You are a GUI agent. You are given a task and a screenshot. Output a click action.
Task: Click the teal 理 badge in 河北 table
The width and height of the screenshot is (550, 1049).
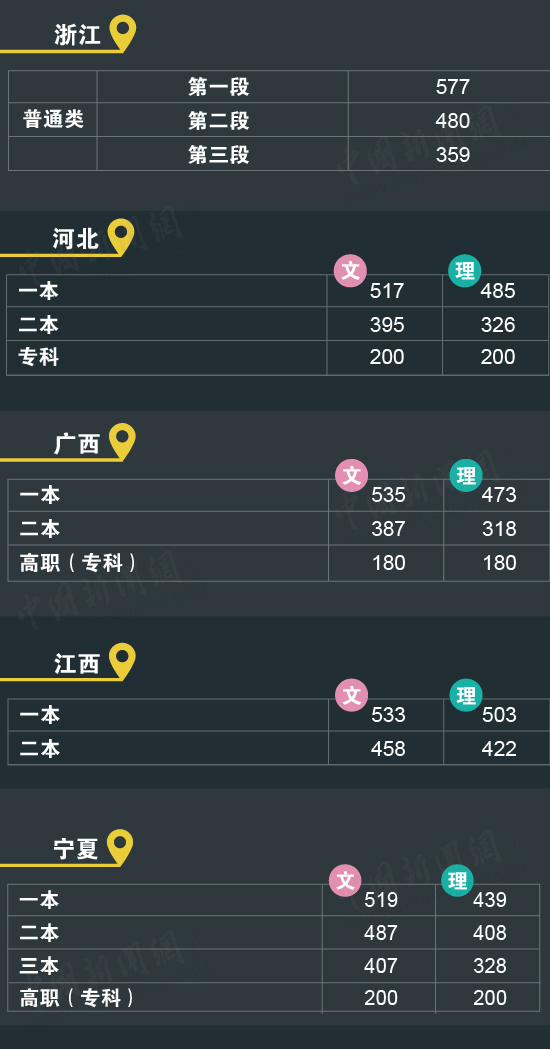tap(465, 271)
